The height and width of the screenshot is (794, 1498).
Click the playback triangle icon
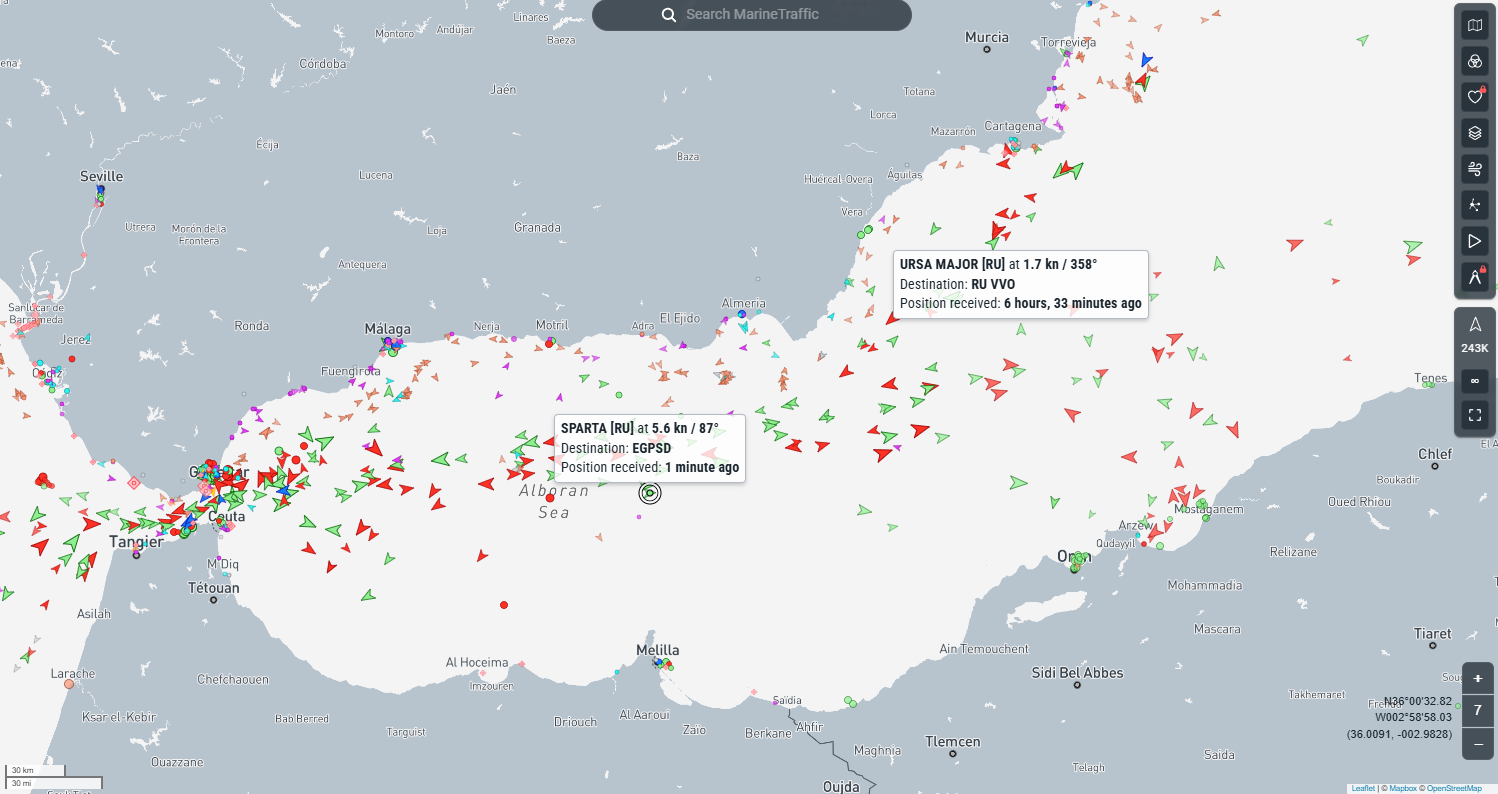coord(1474,240)
